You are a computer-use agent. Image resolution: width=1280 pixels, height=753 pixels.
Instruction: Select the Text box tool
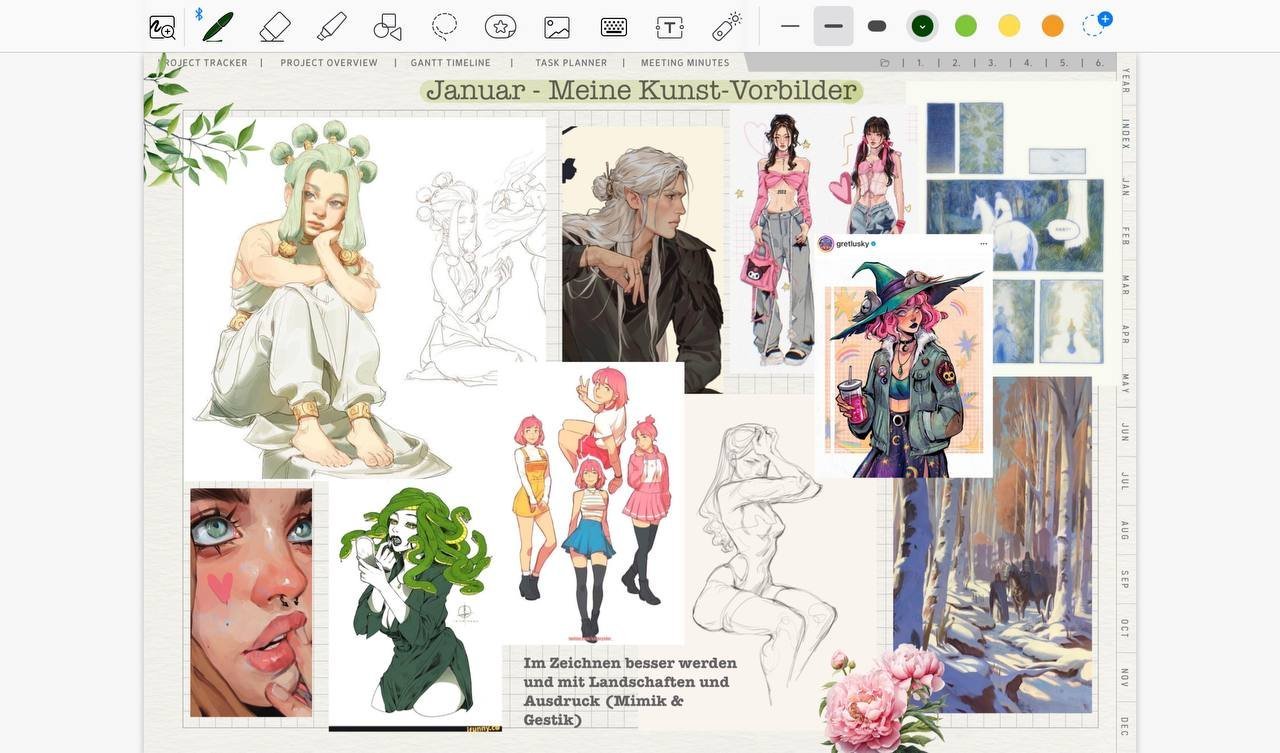[x=670, y=27]
